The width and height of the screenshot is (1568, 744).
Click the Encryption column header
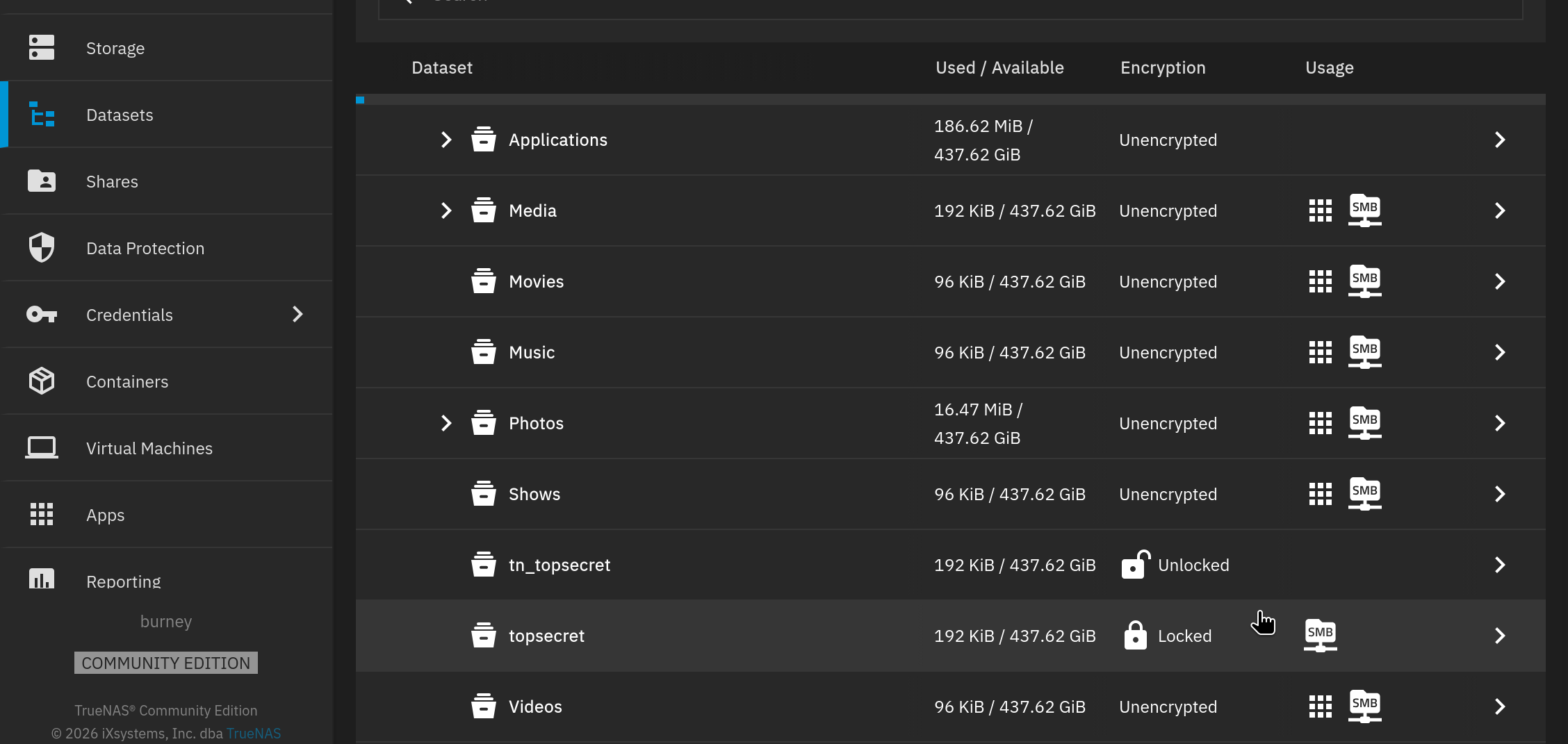tap(1163, 67)
